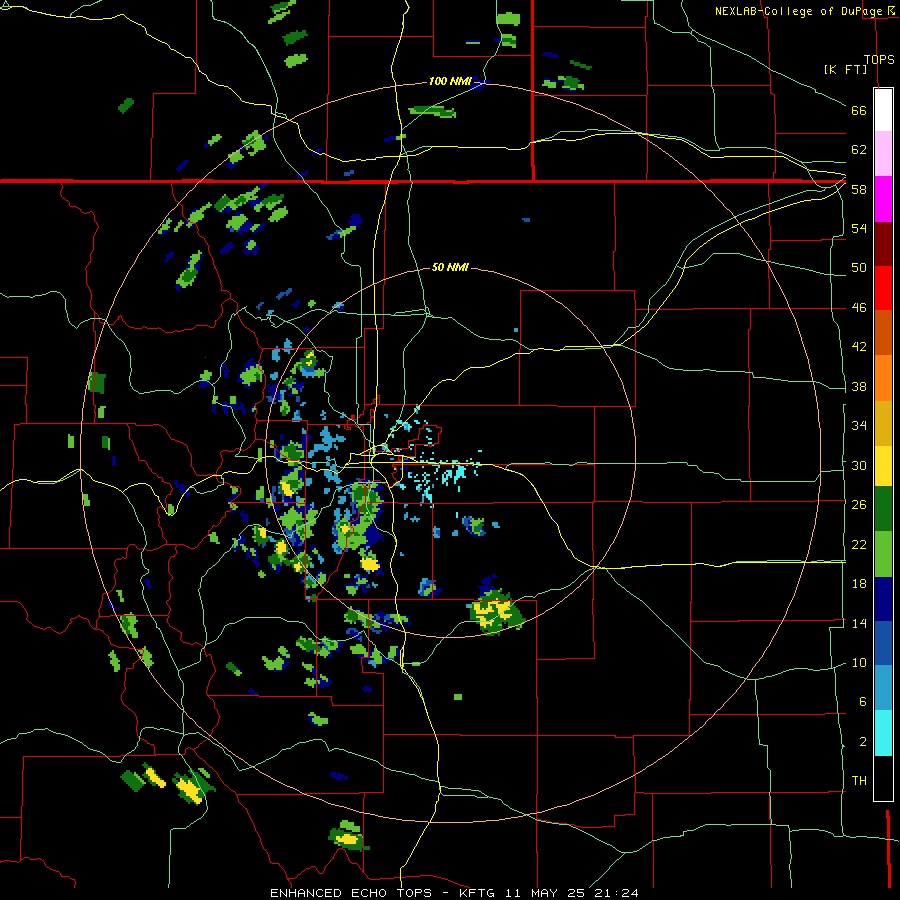Click the ENHANCED ECHO TOPS caption
Screen dimensions: 900x900
tap(351, 893)
